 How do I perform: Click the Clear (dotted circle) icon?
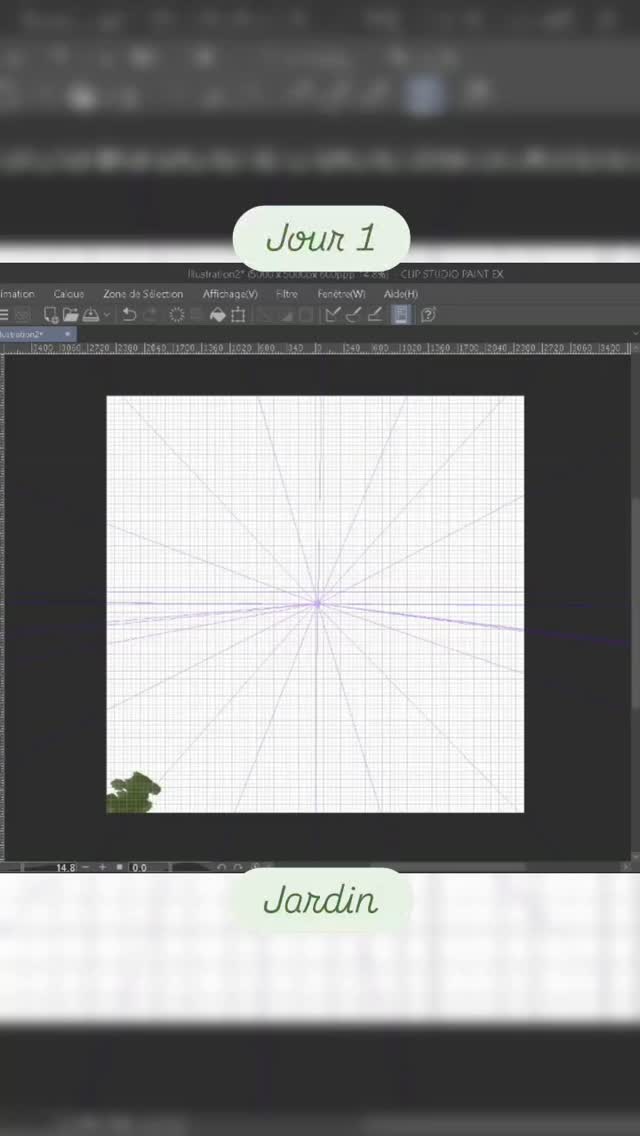click(176, 314)
